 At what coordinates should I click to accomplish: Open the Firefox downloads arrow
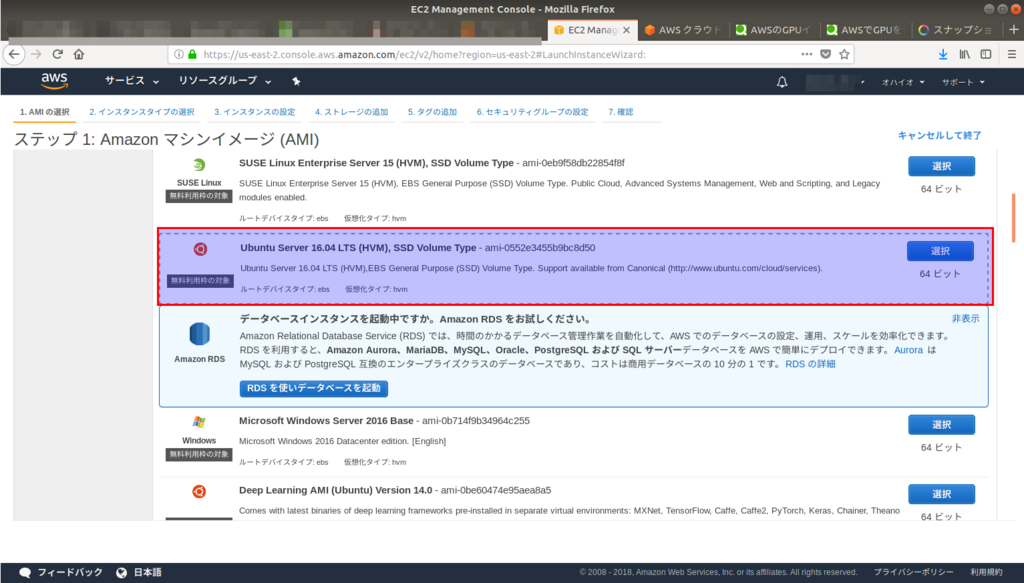pos(943,55)
